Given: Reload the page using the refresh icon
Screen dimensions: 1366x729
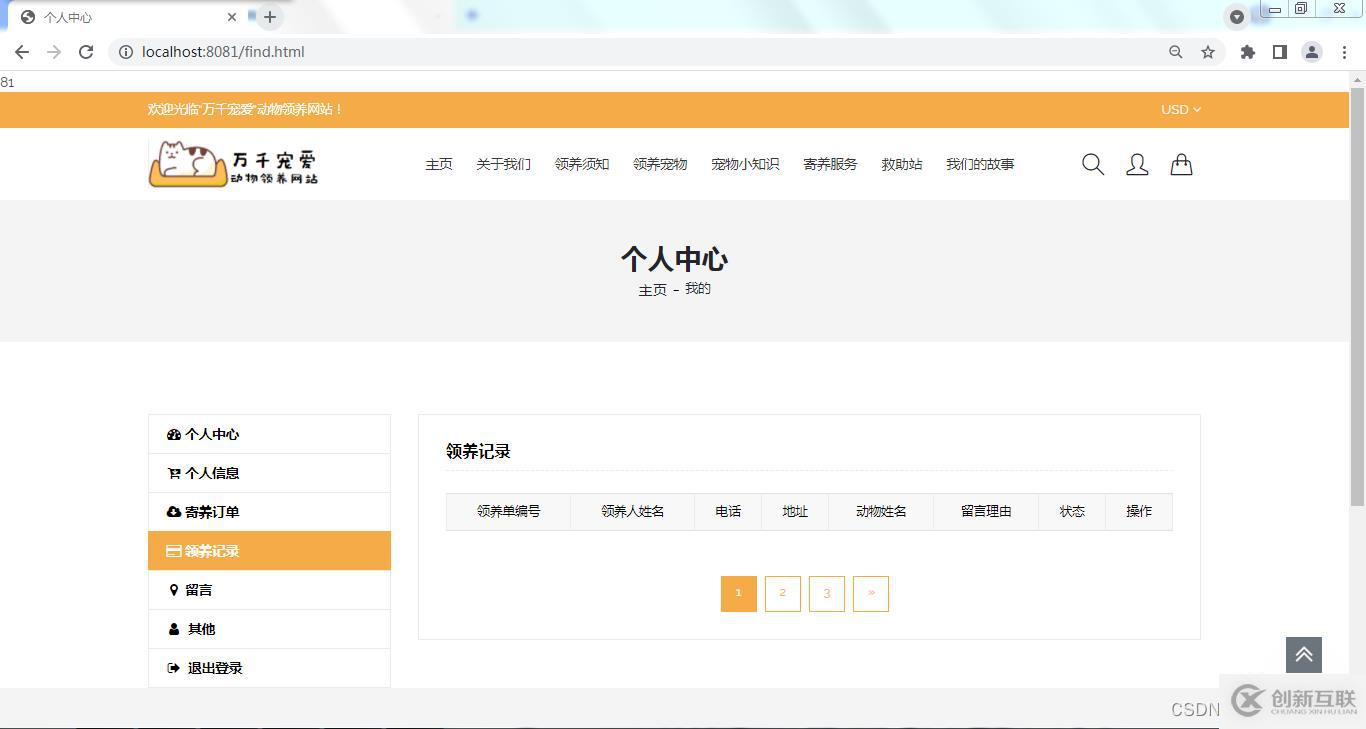Looking at the screenshot, I should (86, 52).
